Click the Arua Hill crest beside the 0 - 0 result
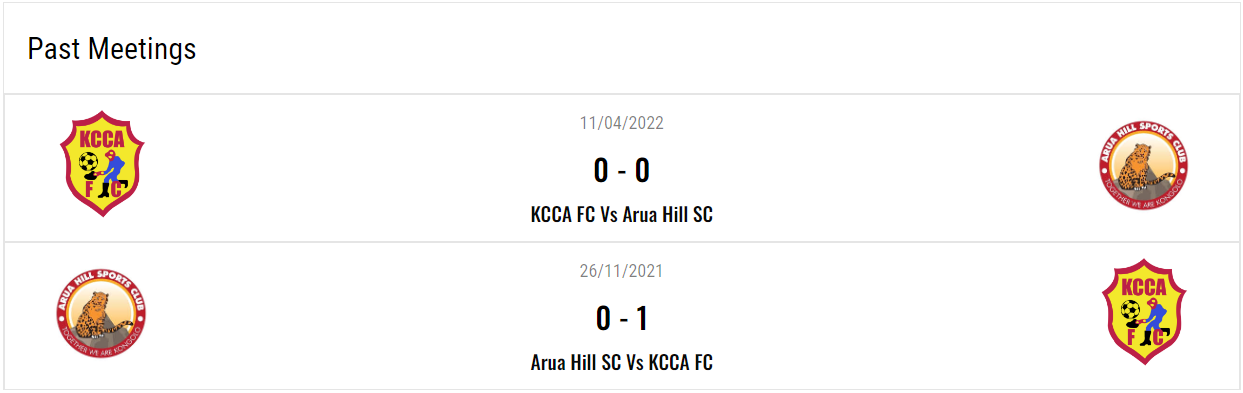Viewport: 1243px width, 393px height. 1143,166
